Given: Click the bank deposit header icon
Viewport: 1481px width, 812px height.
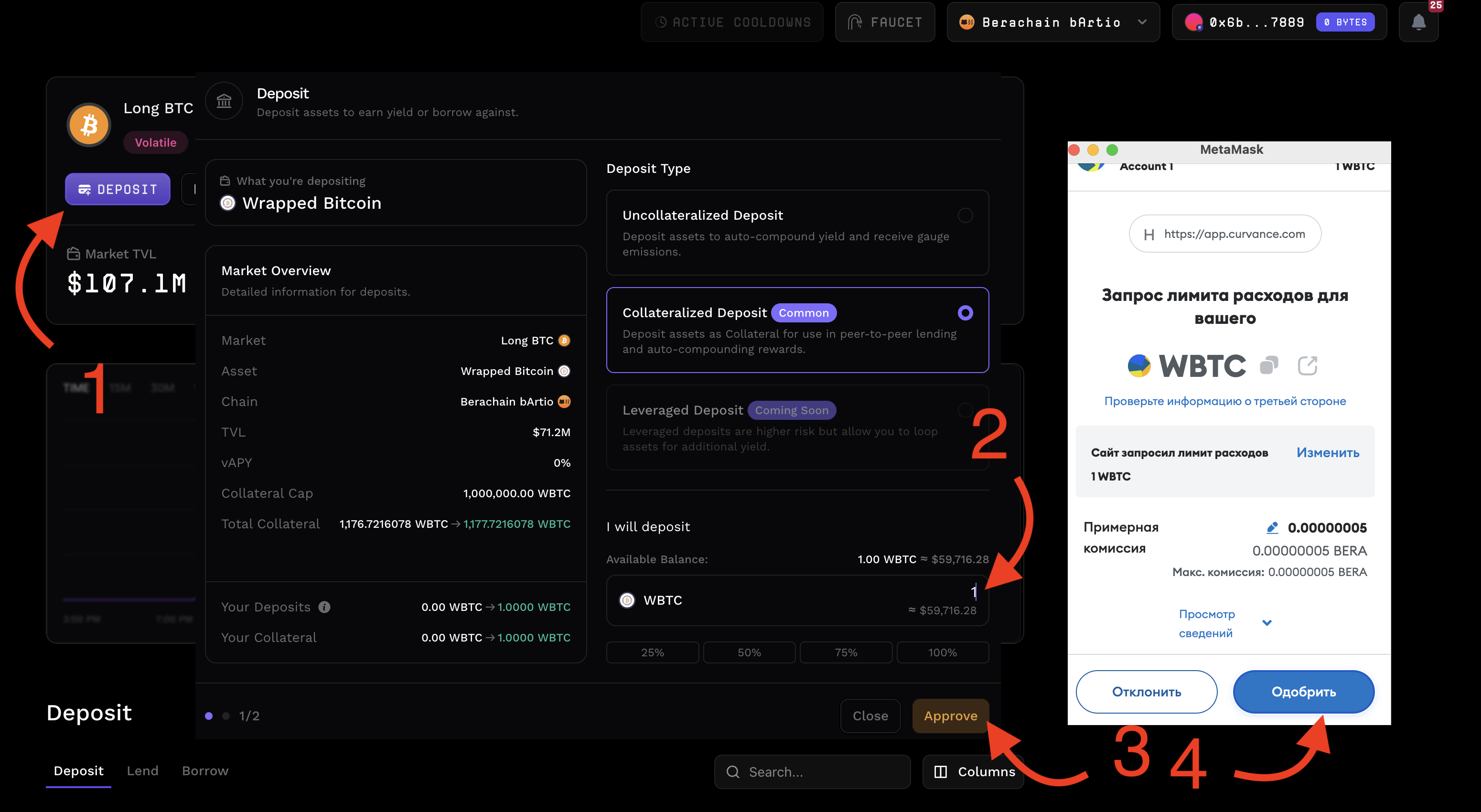Looking at the screenshot, I should (x=224, y=102).
